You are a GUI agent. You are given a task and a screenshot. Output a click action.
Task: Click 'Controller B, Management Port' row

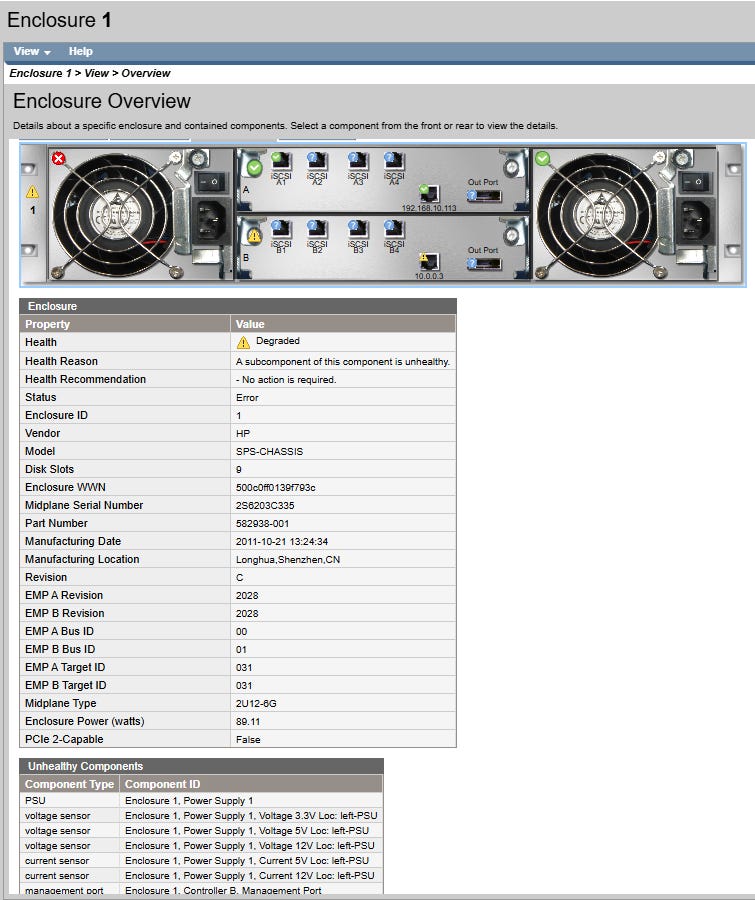click(201, 889)
